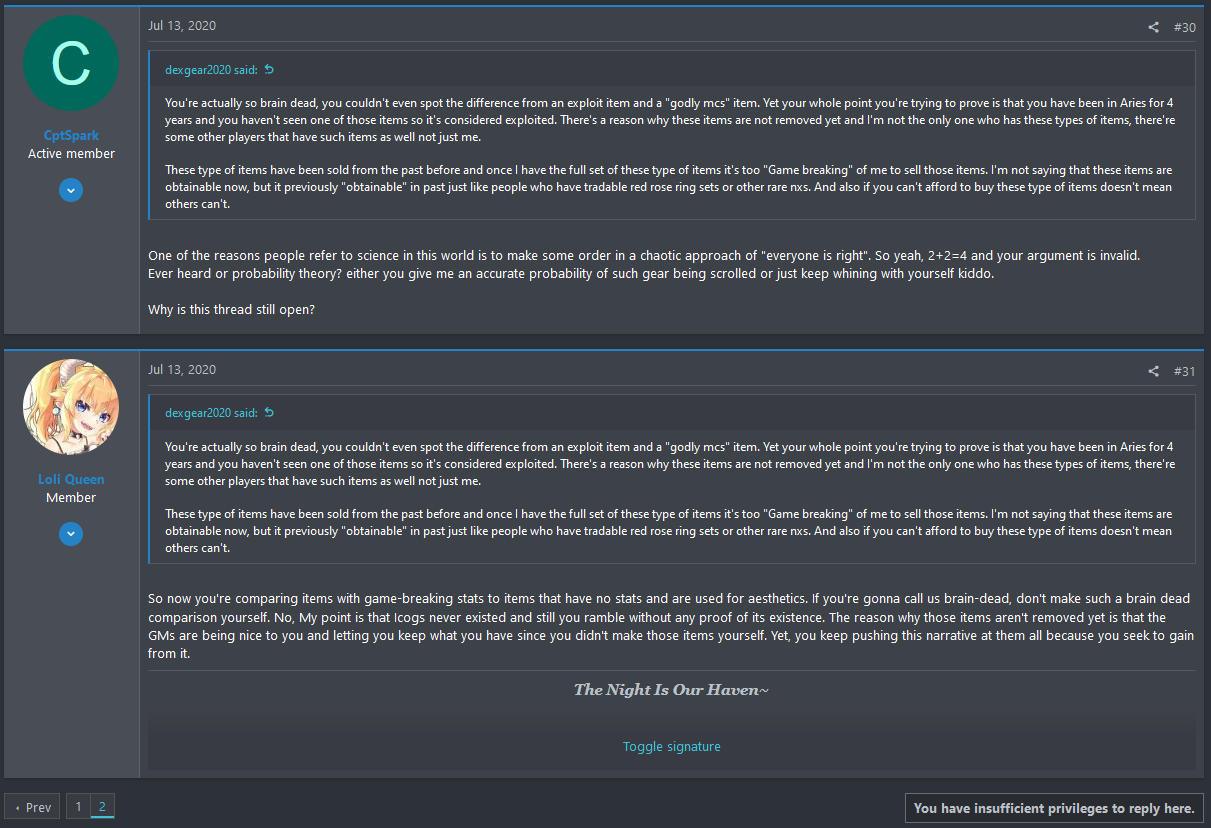
Task: Jump to quoted post arrow in post #31
Action: click(x=269, y=412)
